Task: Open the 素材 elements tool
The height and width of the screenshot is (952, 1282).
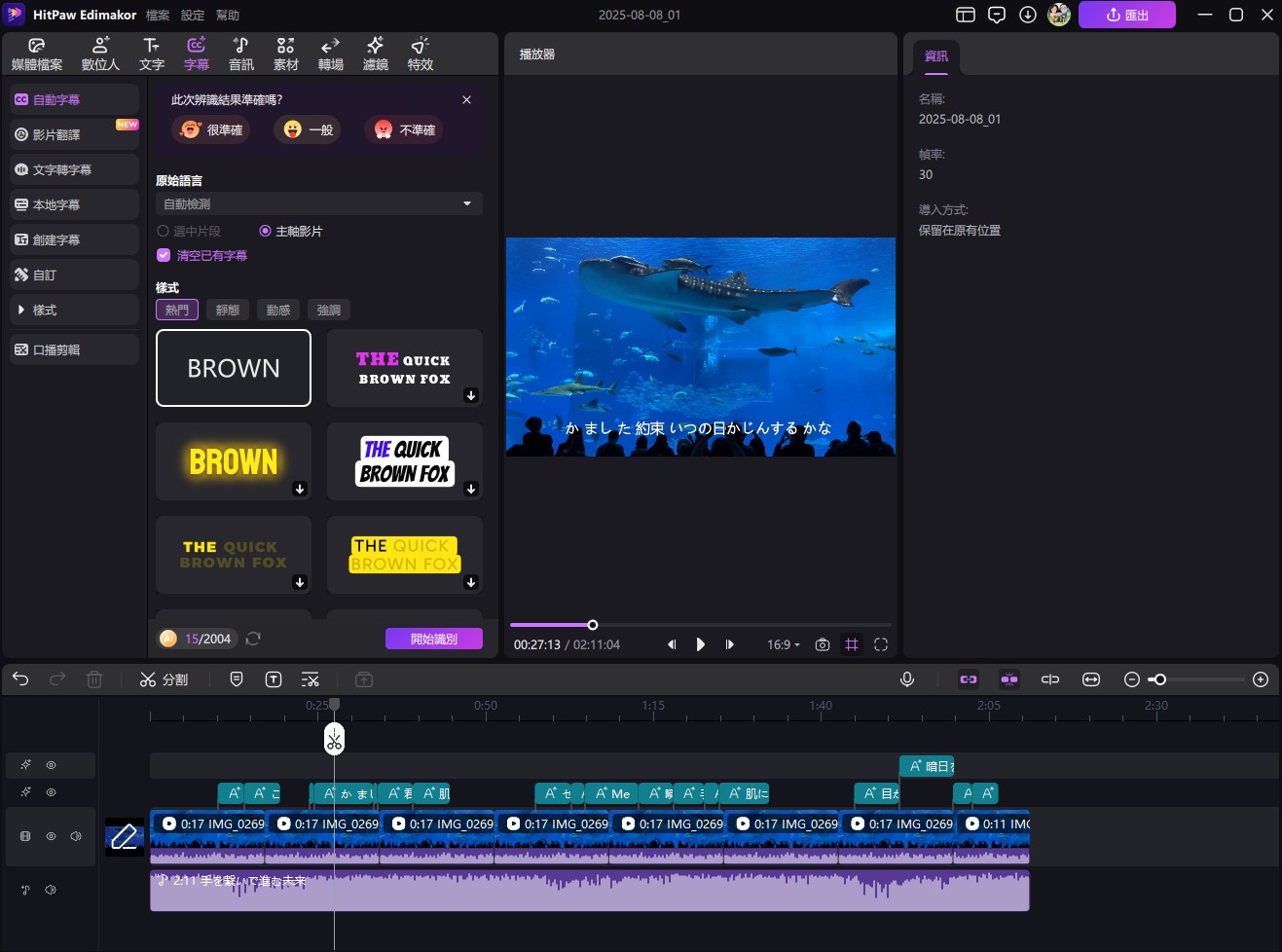Action: click(286, 55)
